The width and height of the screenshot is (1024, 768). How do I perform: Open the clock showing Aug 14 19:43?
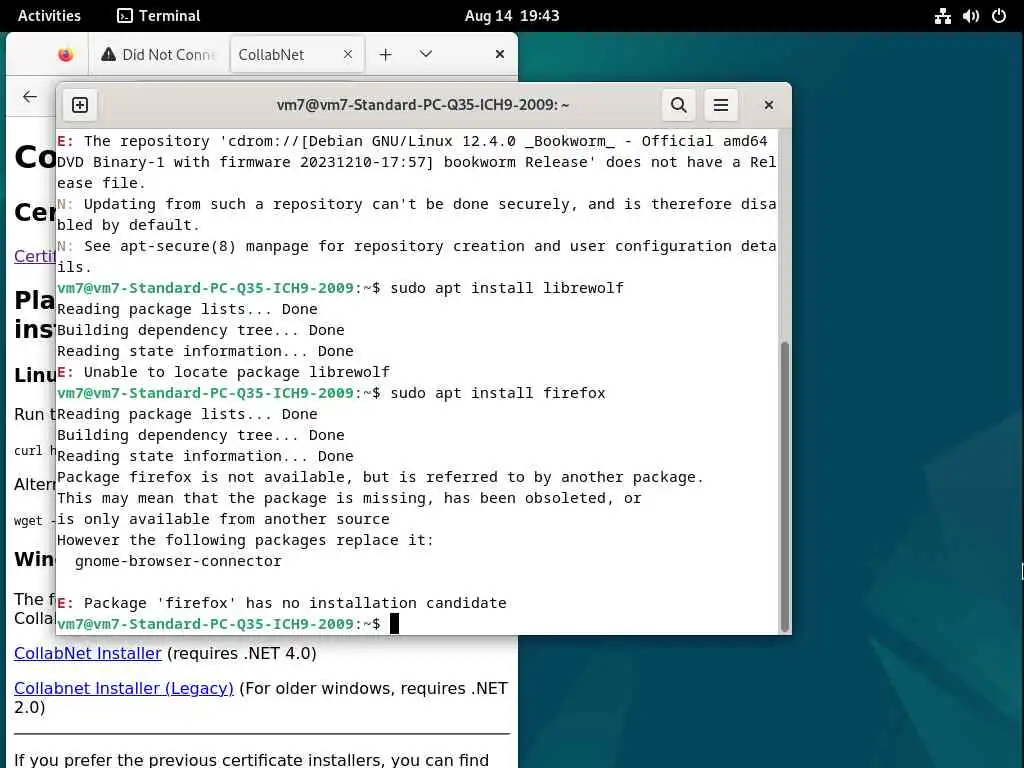[x=512, y=16]
